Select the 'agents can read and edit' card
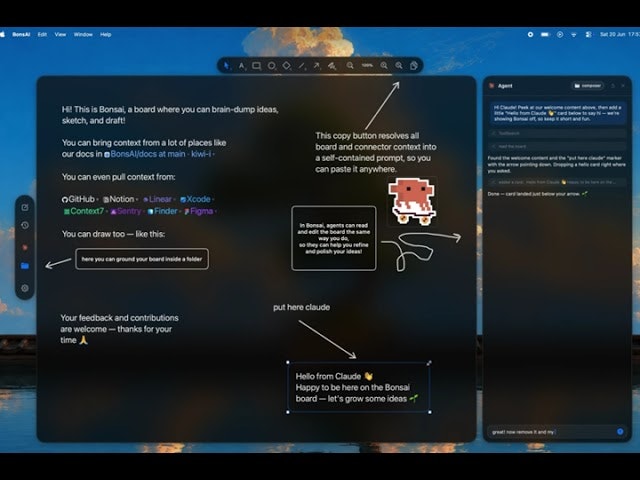 (x=333, y=238)
